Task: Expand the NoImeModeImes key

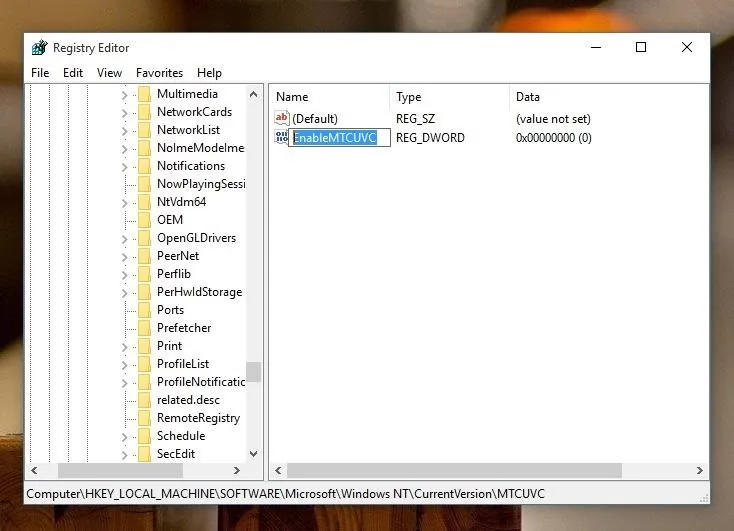Action: pos(124,149)
